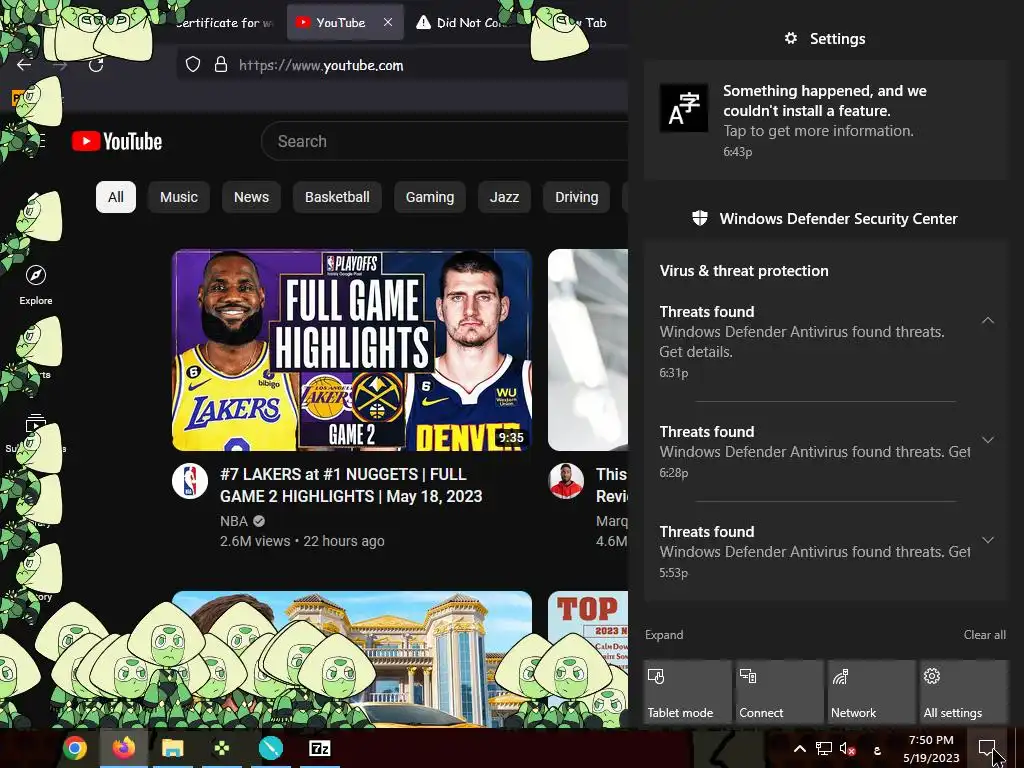
Task: Open Lakers vs Nuggets highlights thumbnail
Action: [x=352, y=350]
